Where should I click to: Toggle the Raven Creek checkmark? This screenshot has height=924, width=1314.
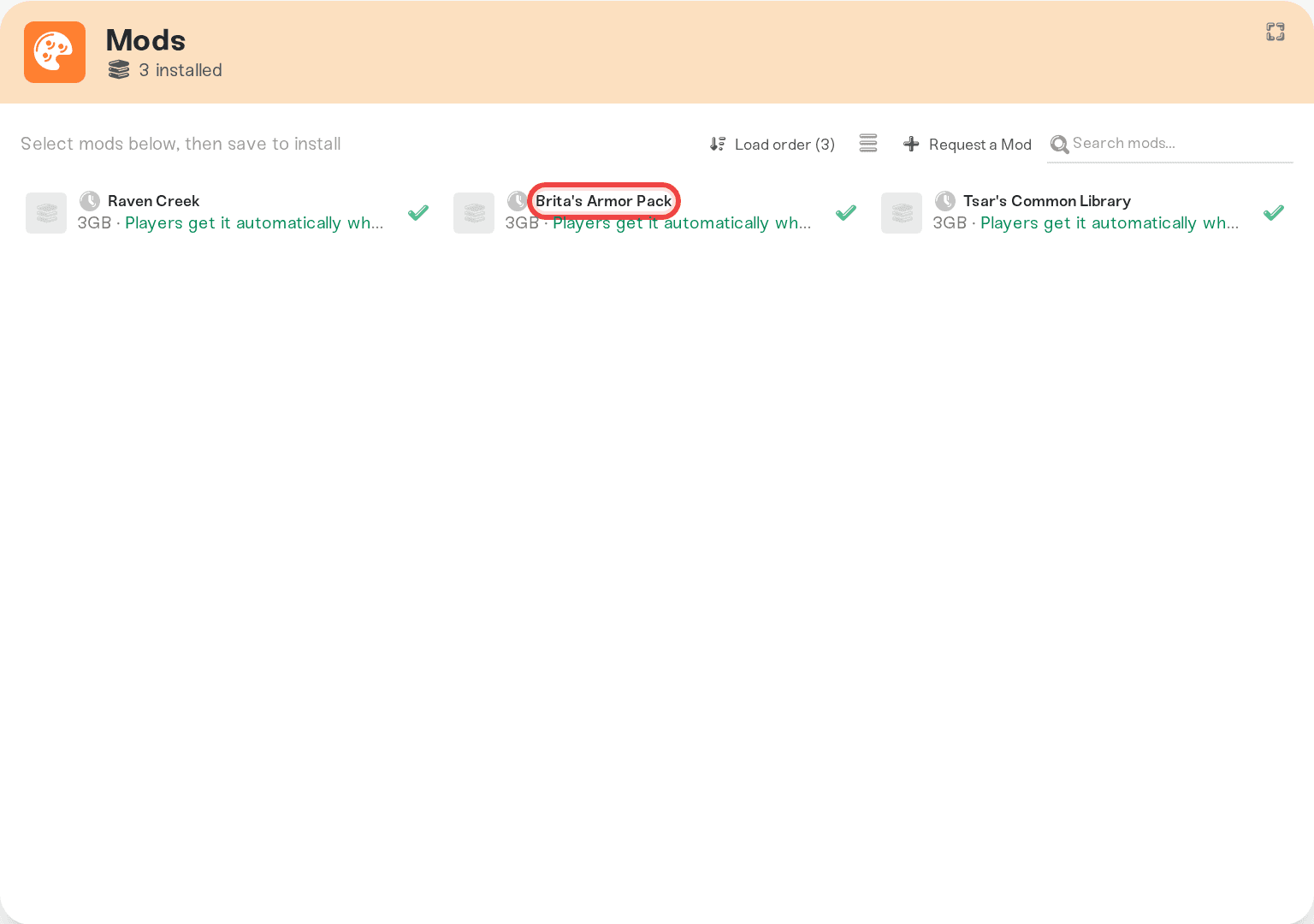click(418, 212)
